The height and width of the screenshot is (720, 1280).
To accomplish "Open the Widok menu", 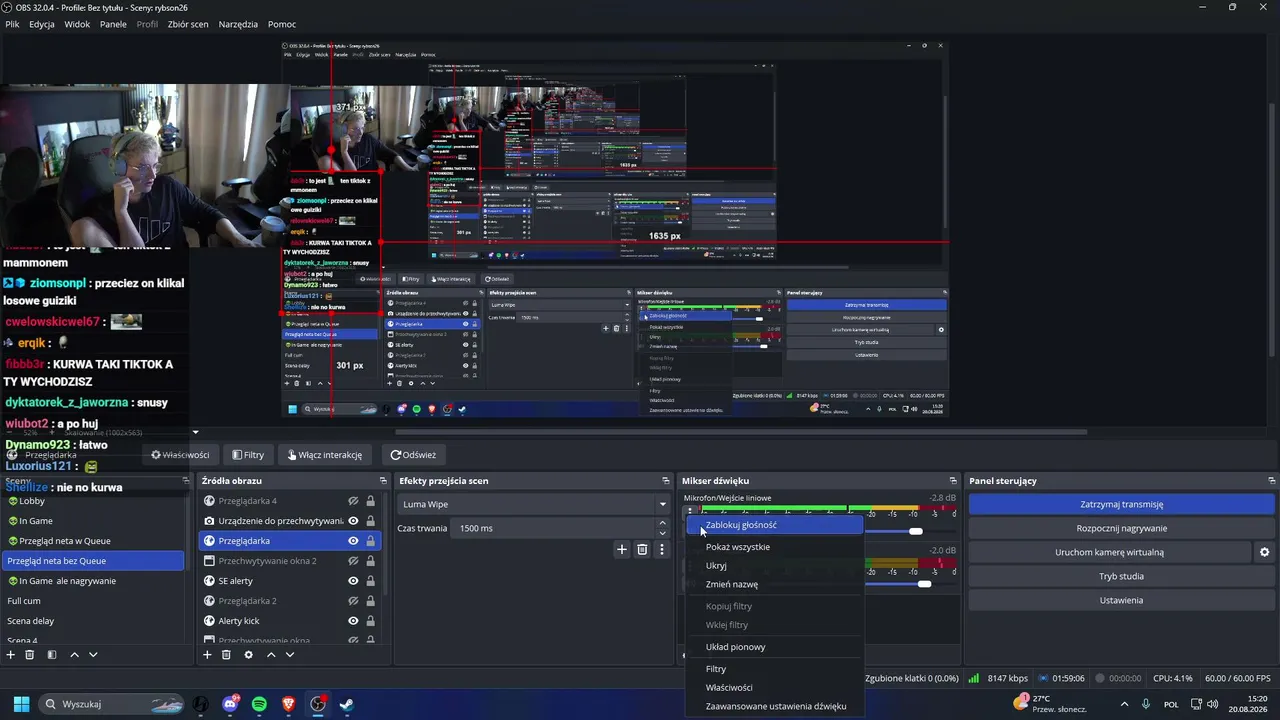I will tap(77, 24).
